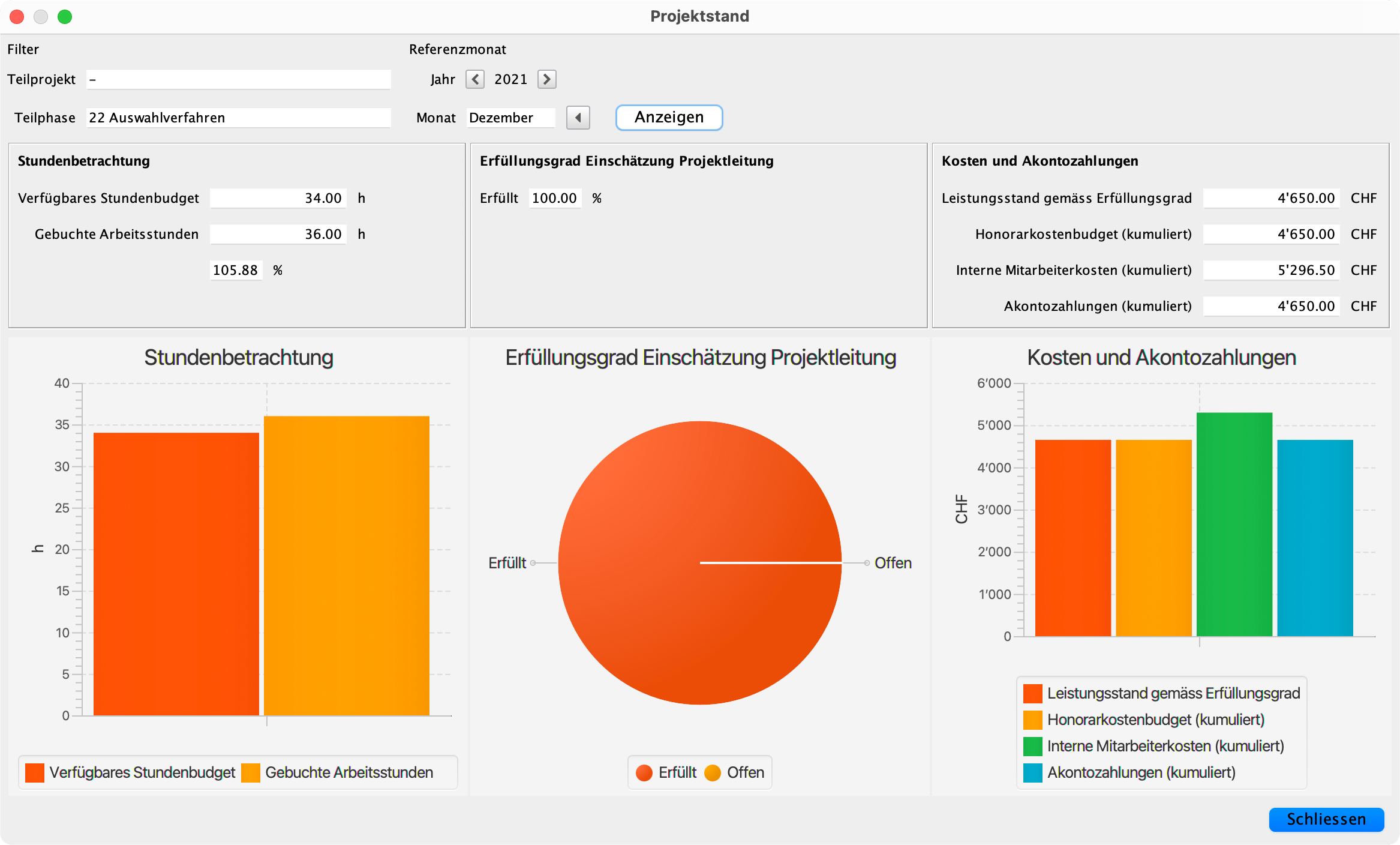This screenshot has width=1400, height=845.
Task: Open the Monat dropdown arrow
Action: pos(578,118)
